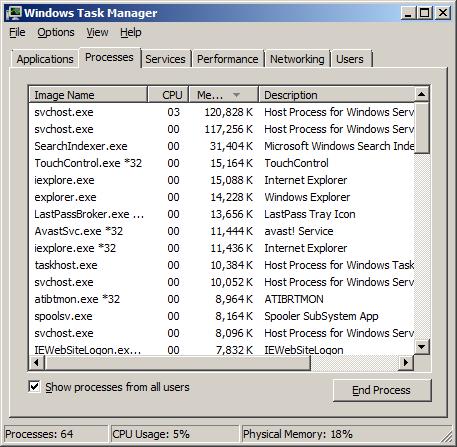Click the Task Manager title bar icon
Screen dimensions: 457x447
pyautogui.click(x=14, y=13)
